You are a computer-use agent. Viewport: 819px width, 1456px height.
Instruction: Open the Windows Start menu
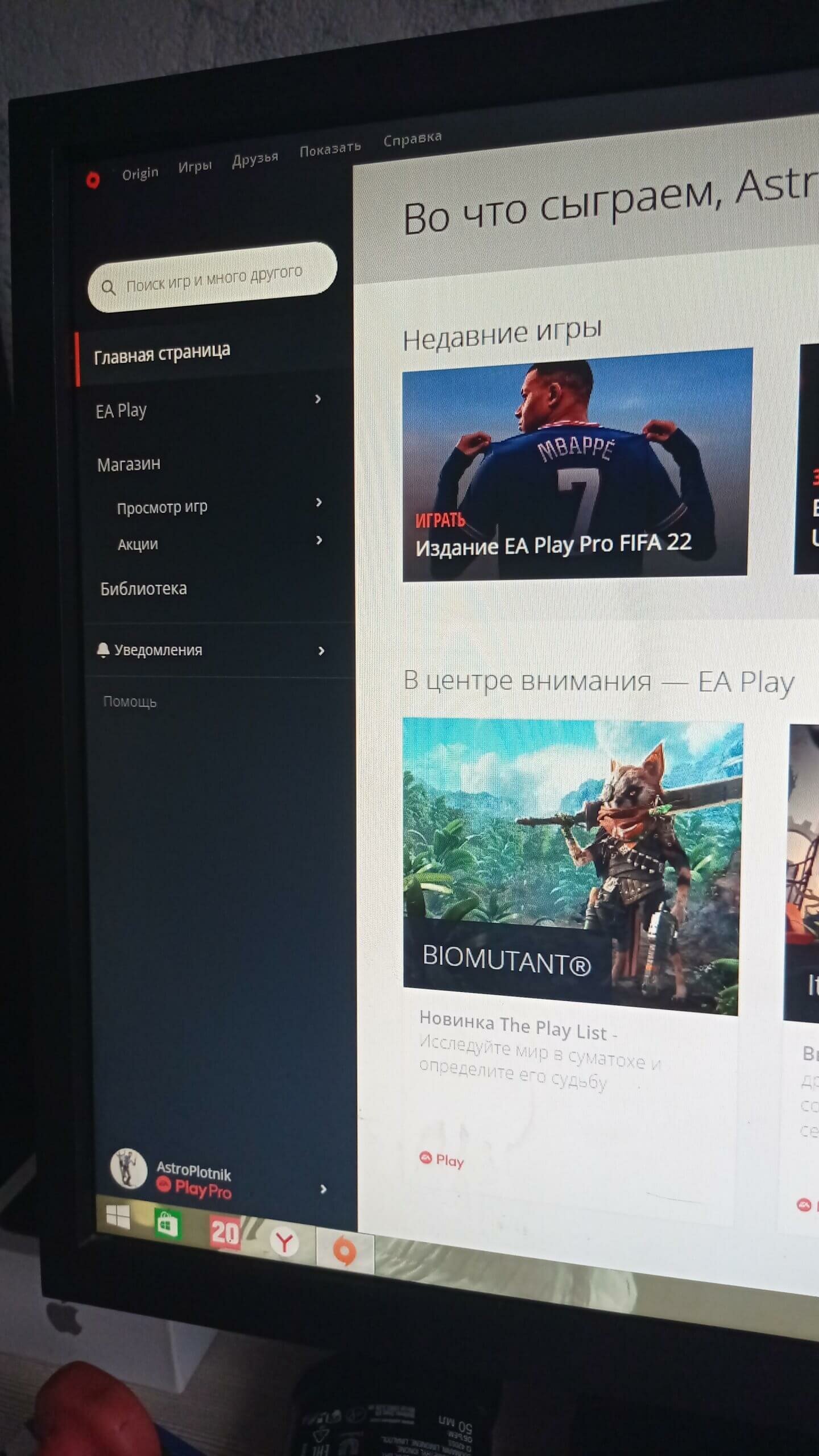[118, 1218]
